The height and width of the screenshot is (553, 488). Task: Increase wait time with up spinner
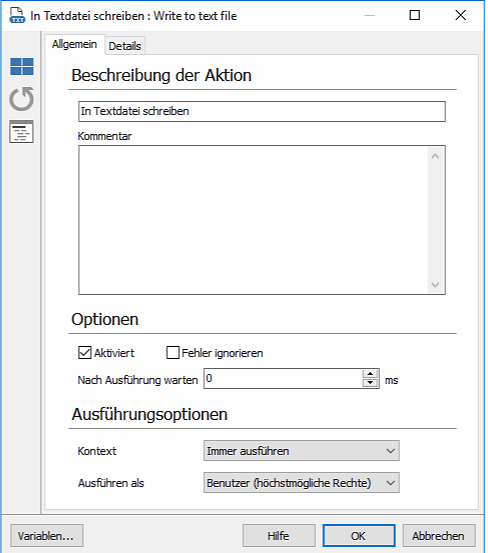click(x=370, y=374)
